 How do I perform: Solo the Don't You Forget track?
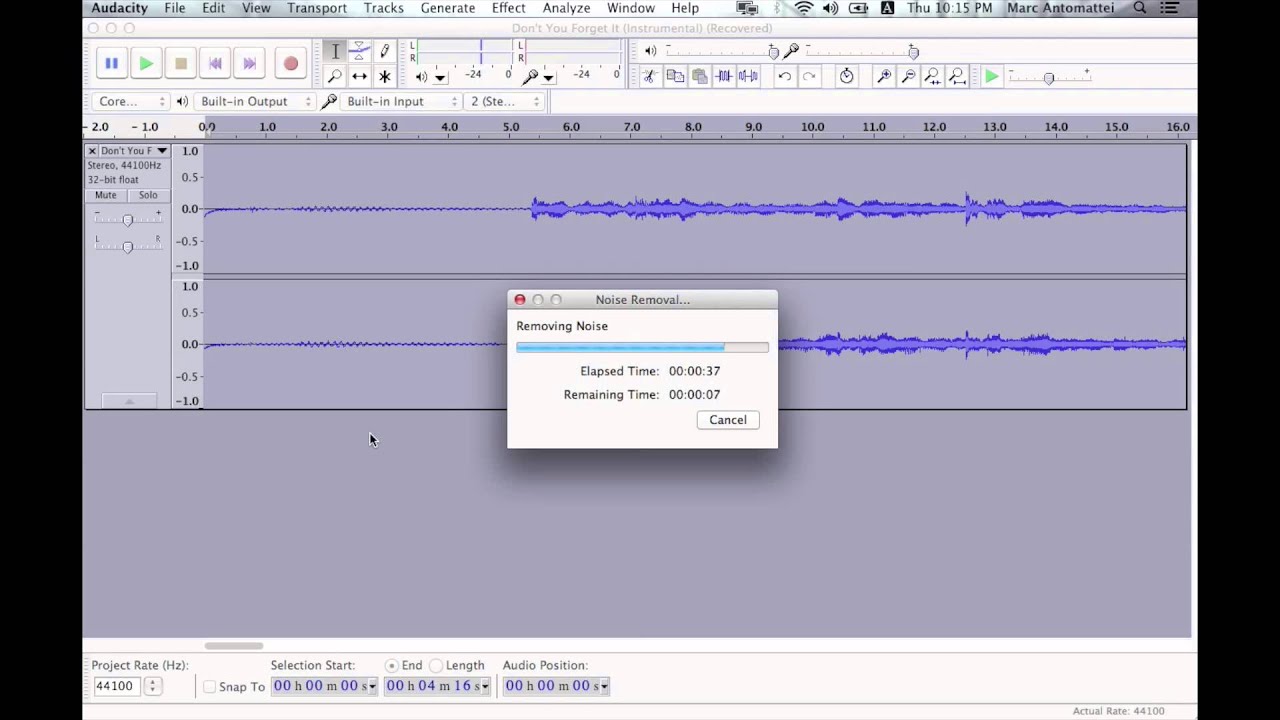[x=148, y=195]
